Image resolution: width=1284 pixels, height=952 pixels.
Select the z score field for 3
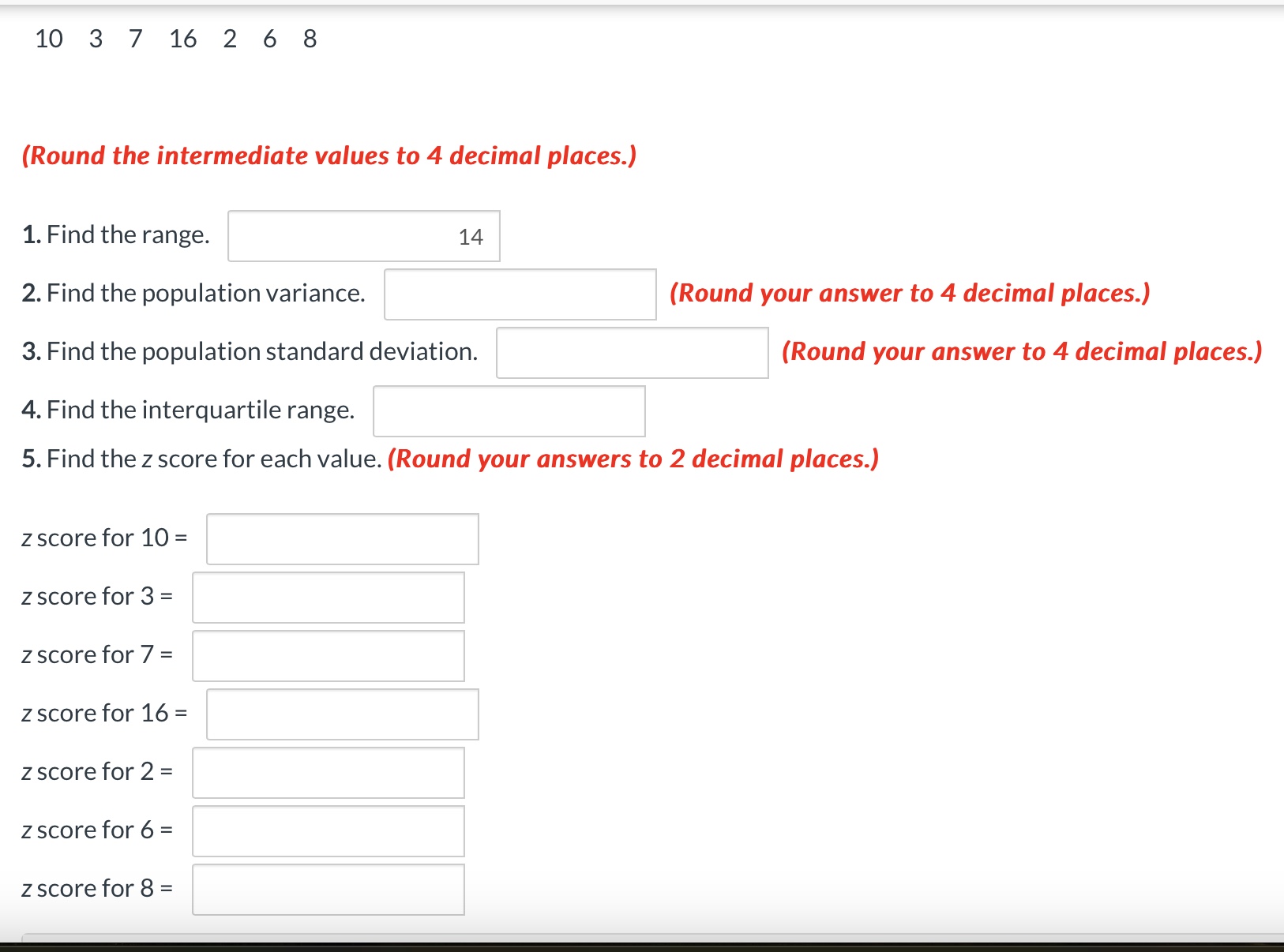pos(327,598)
